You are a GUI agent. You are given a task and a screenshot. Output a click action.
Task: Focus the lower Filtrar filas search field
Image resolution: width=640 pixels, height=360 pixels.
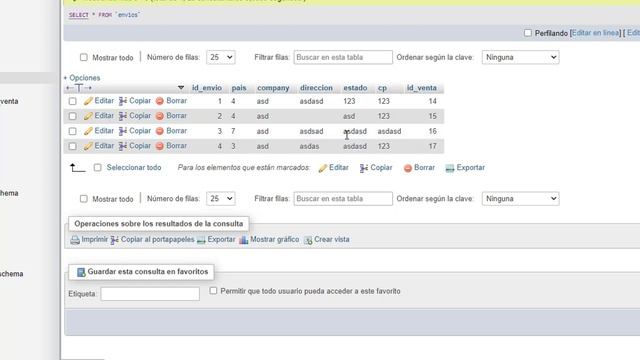point(343,199)
